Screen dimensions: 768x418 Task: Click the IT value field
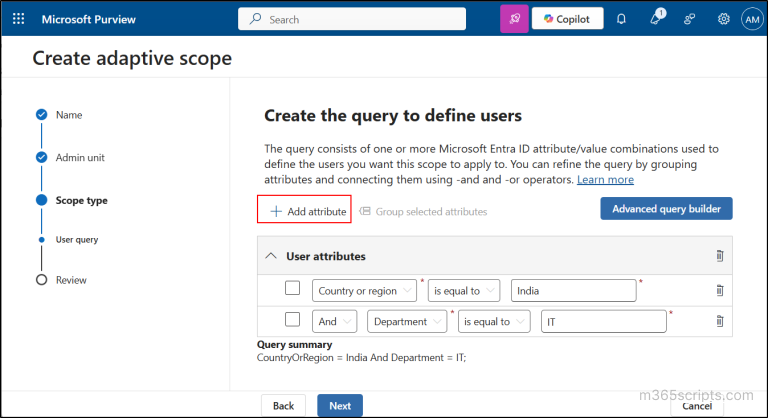point(603,321)
